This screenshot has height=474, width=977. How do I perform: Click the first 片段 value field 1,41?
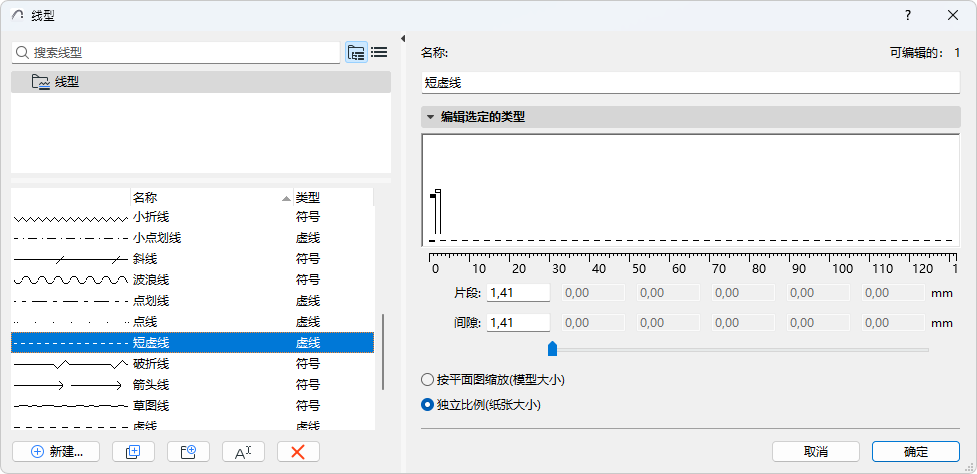[518, 293]
